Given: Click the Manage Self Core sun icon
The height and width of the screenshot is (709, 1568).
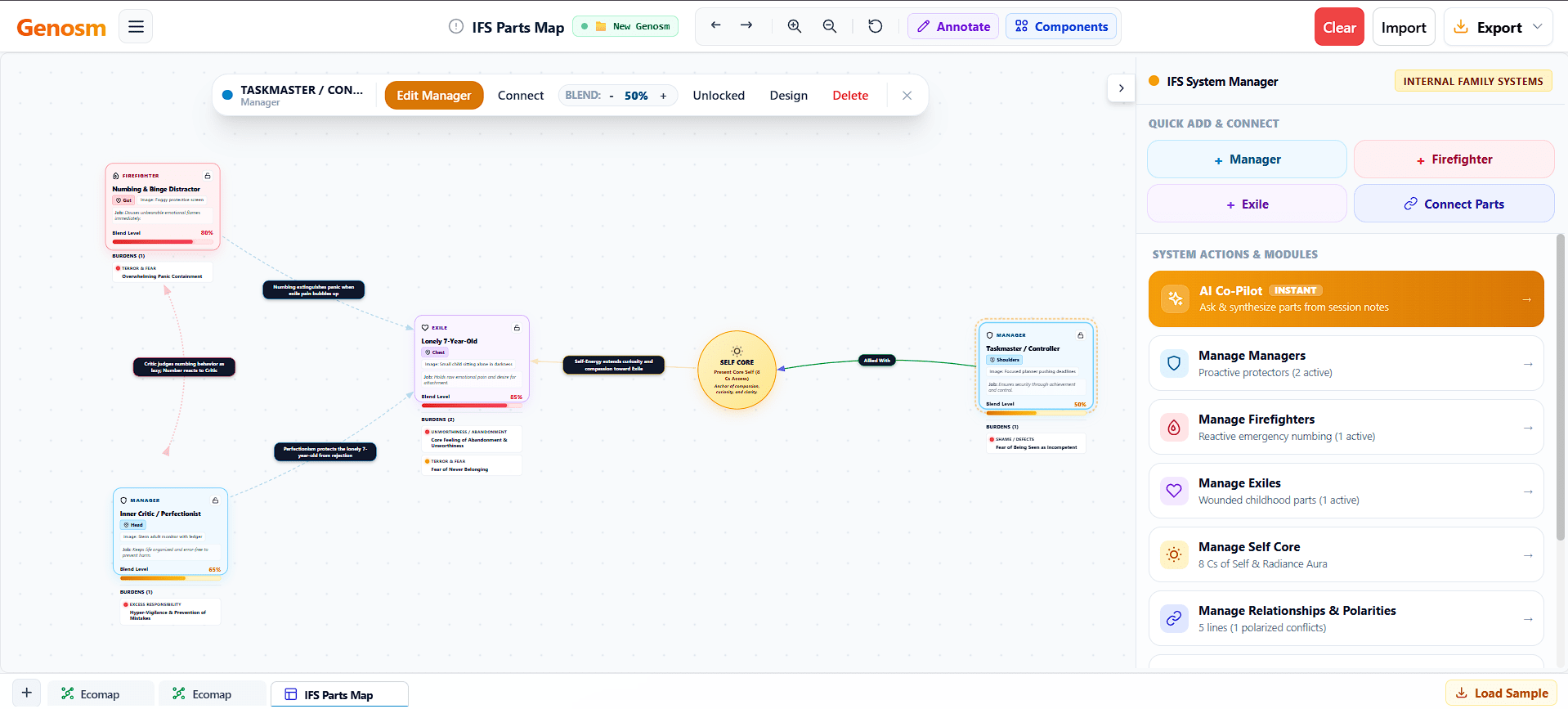Looking at the screenshot, I should pos(1174,554).
